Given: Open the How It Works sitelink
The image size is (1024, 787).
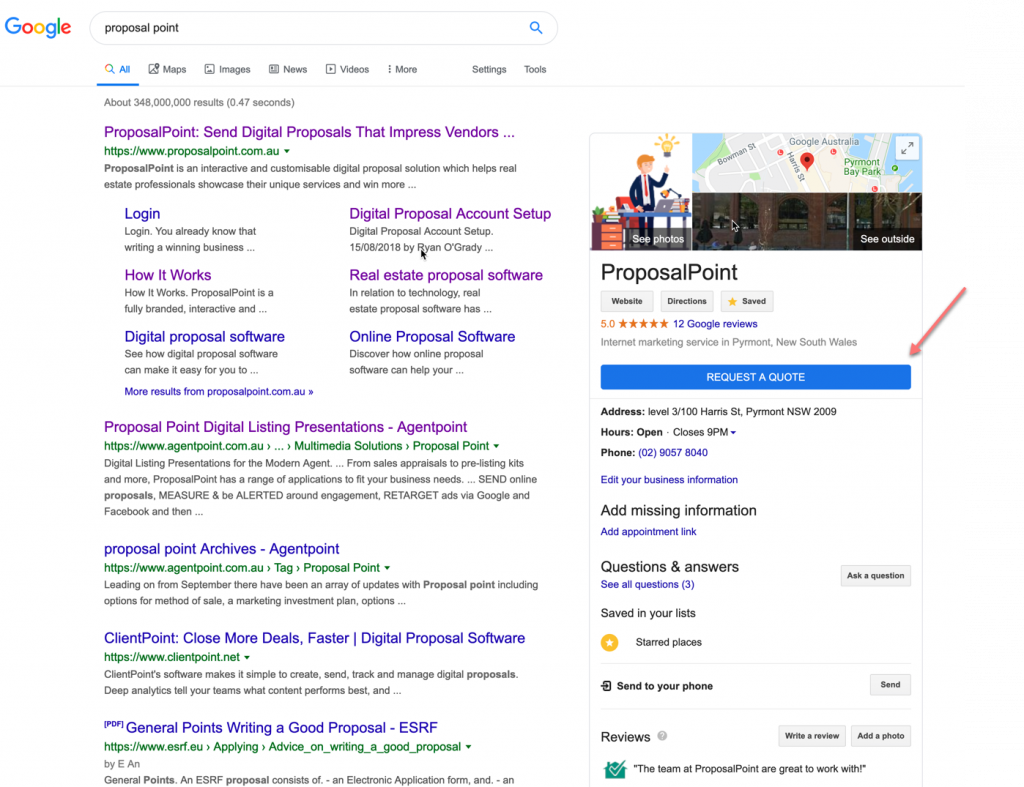Looking at the screenshot, I should click(168, 275).
